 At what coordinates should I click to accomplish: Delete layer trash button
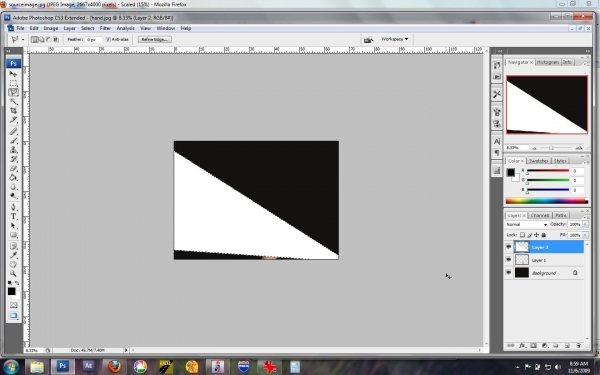click(578, 346)
